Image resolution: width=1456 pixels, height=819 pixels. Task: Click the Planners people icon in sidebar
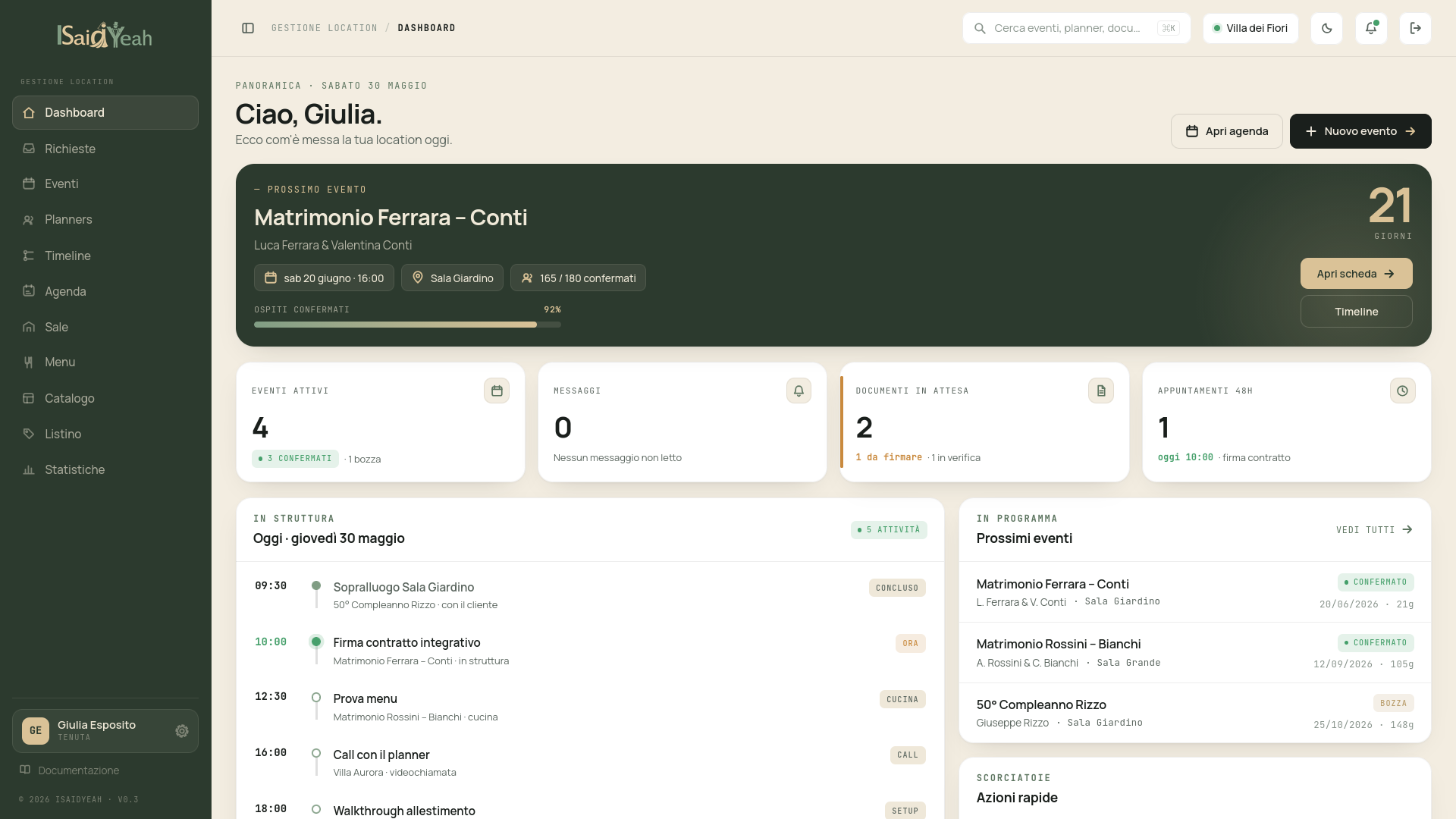[29, 220]
